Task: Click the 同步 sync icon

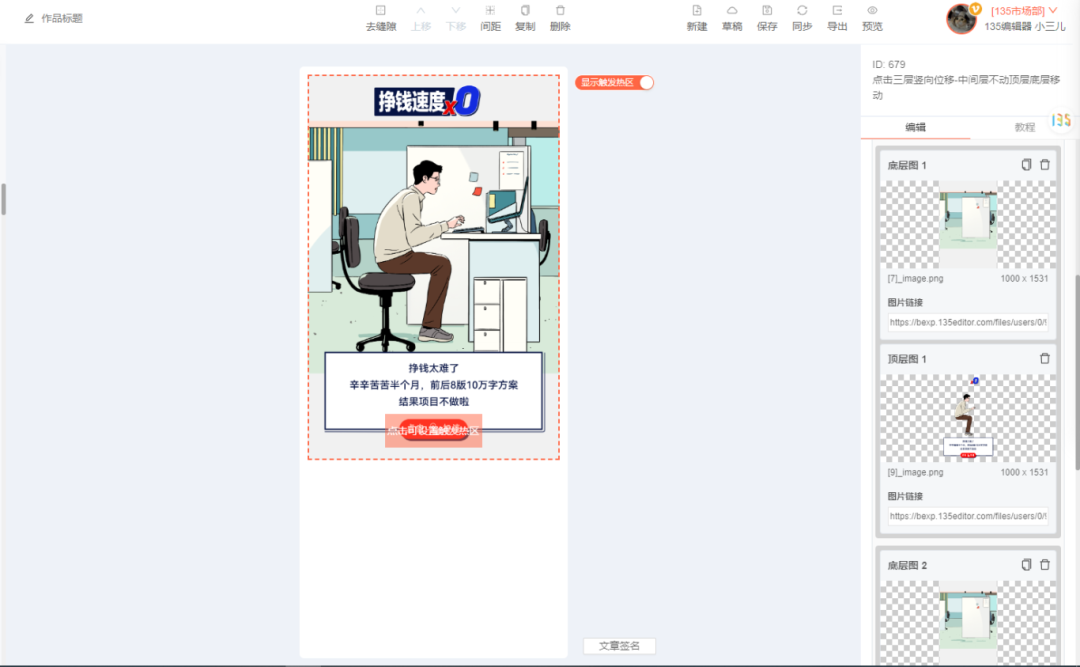Action: coord(802,11)
